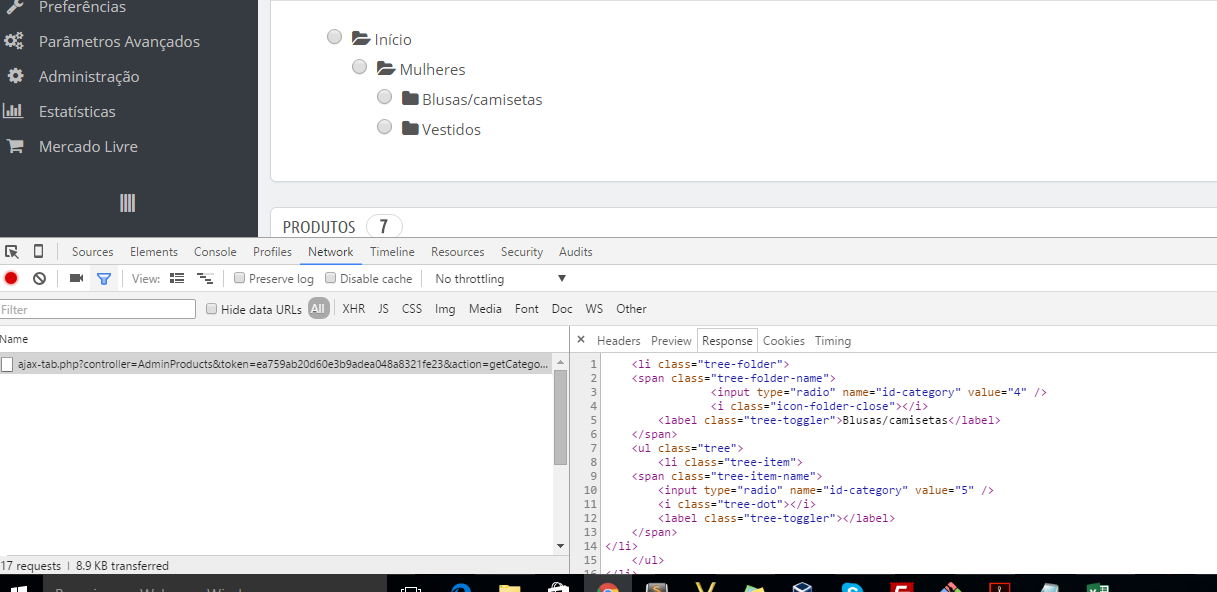This screenshot has width=1217, height=592.
Task: Enable the Disable cache checkbox
Action: point(330,279)
